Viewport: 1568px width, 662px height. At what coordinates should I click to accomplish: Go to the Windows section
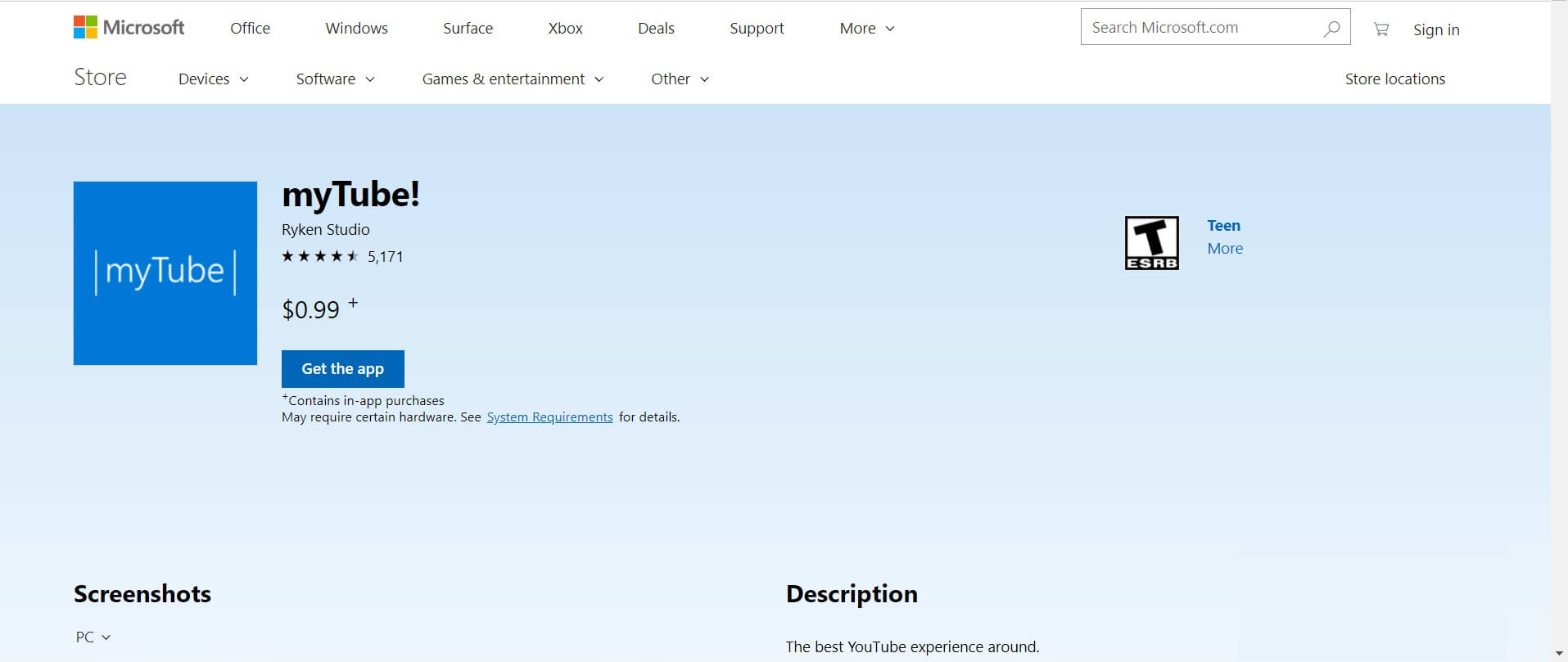click(x=356, y=28)
